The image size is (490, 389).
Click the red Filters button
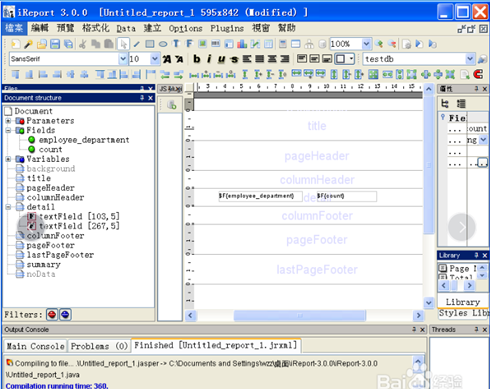[52, 314]
